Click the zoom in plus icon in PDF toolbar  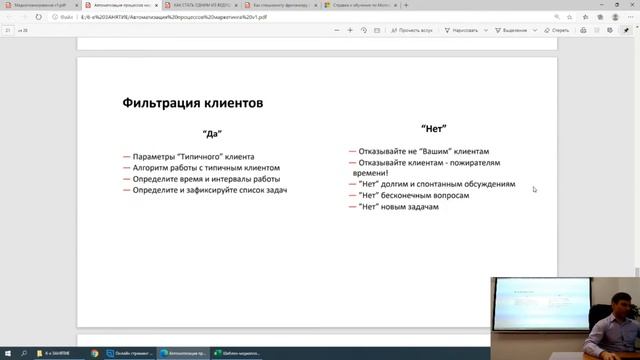[x=350, y=30]
